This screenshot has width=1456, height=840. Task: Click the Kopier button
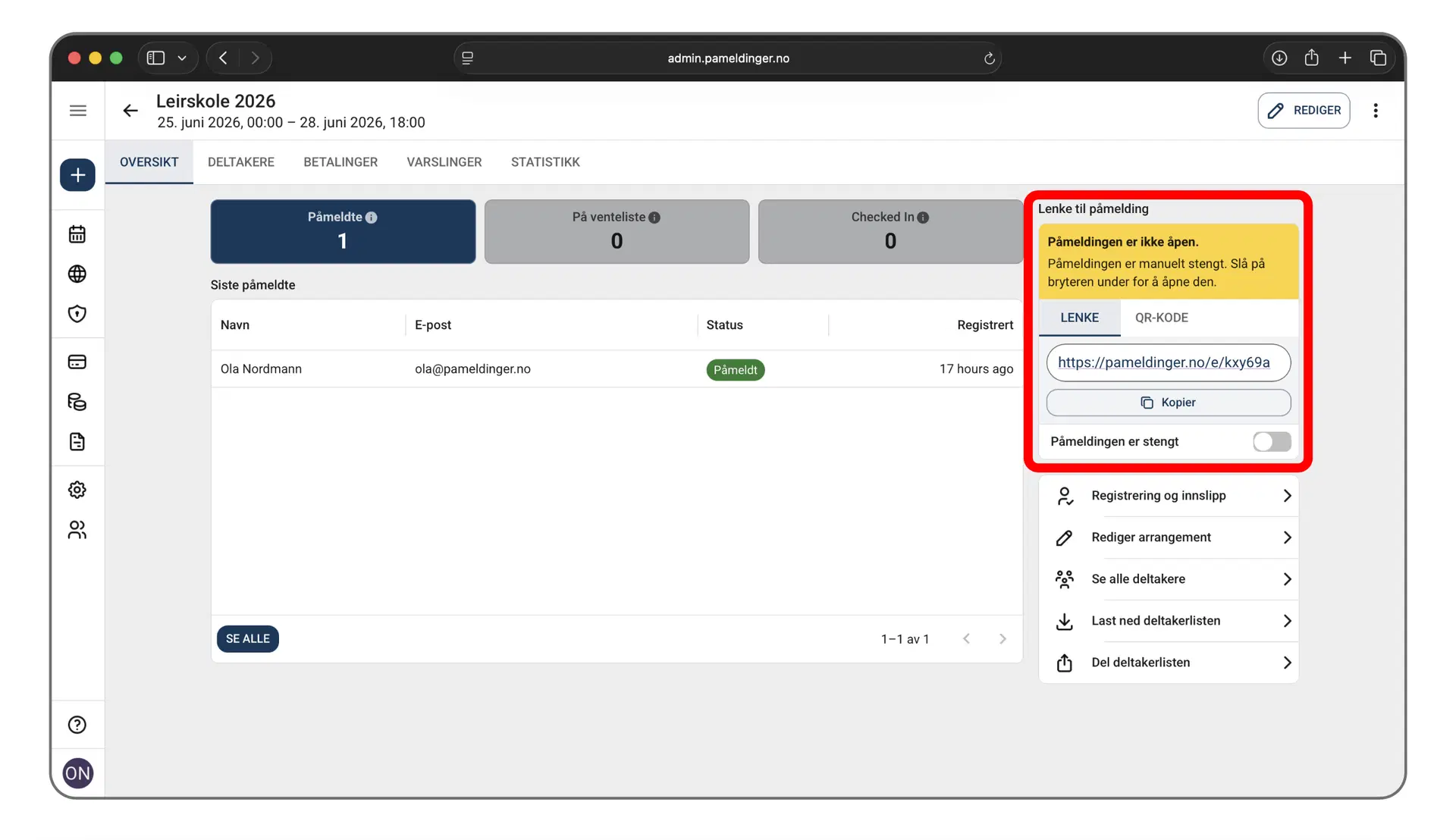point(1168,403)
